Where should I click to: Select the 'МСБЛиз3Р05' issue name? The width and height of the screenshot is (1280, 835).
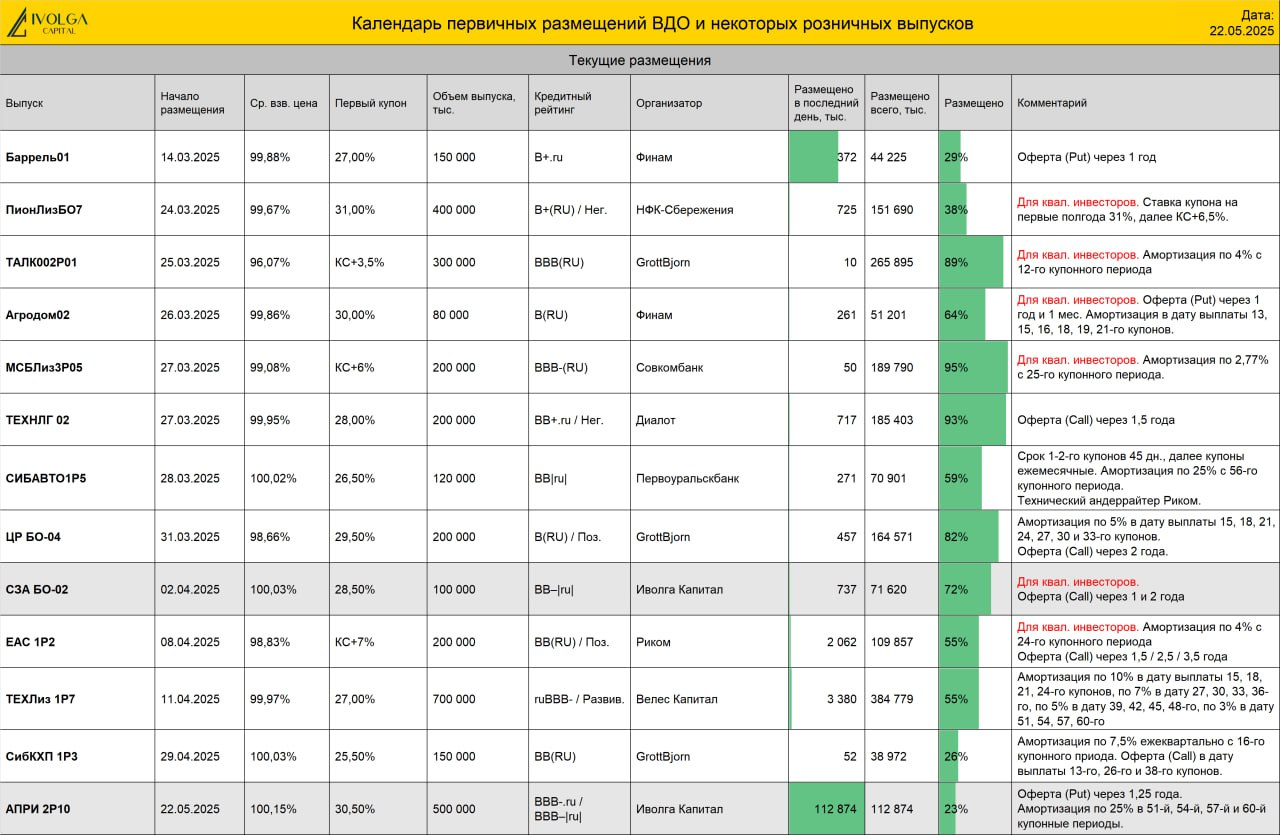43,367
